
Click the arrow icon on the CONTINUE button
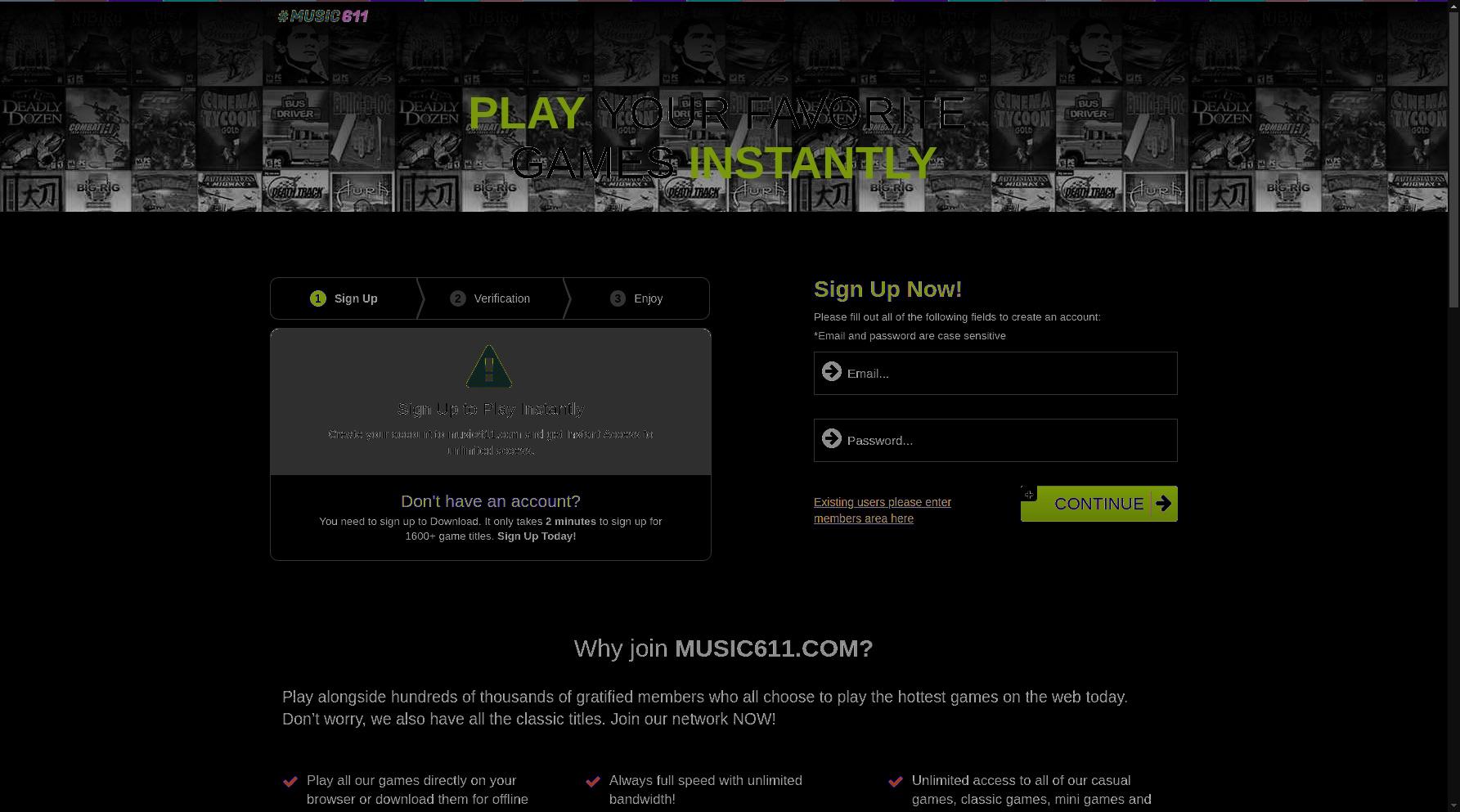tap(1163, 504)
